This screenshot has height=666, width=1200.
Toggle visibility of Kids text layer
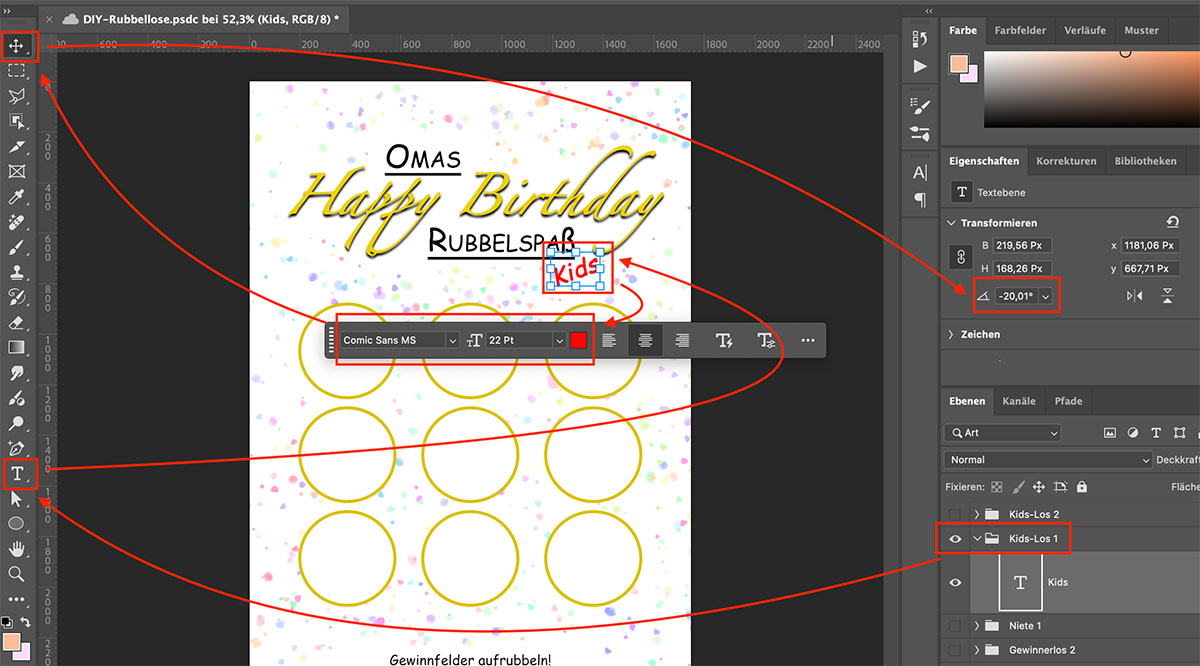(x=955, y=582)
